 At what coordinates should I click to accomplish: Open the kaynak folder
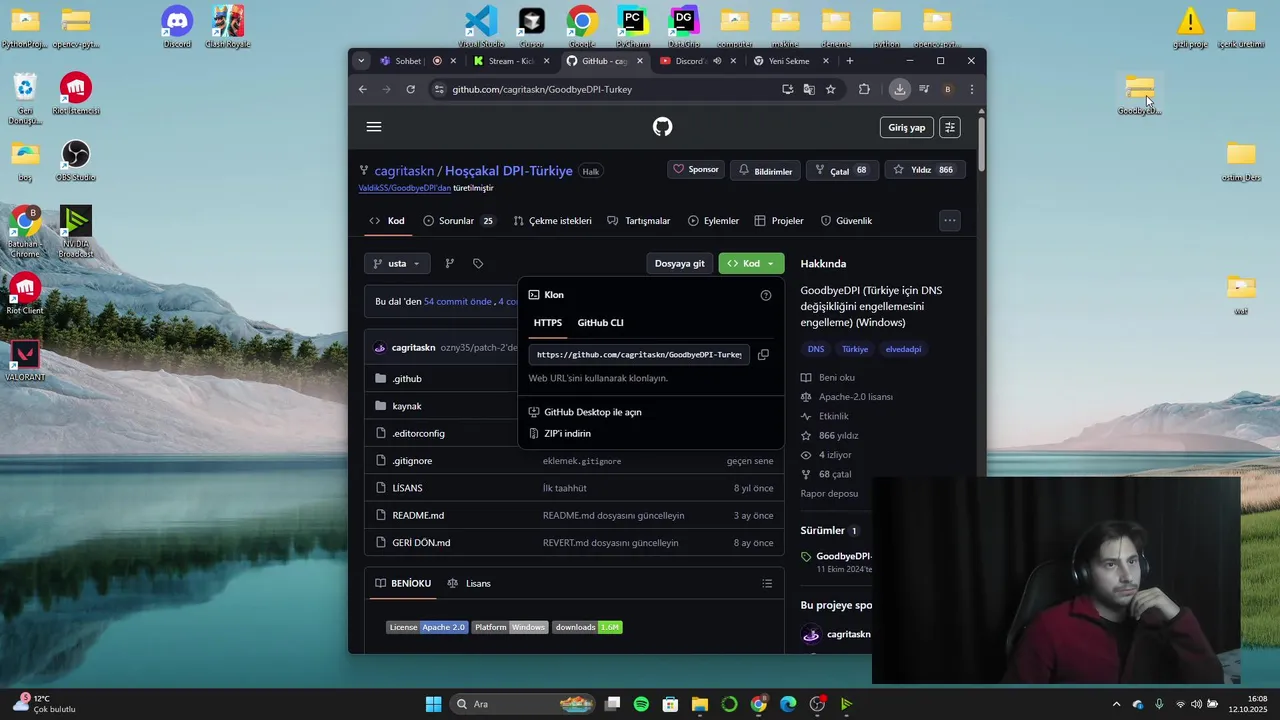point(407,406)
